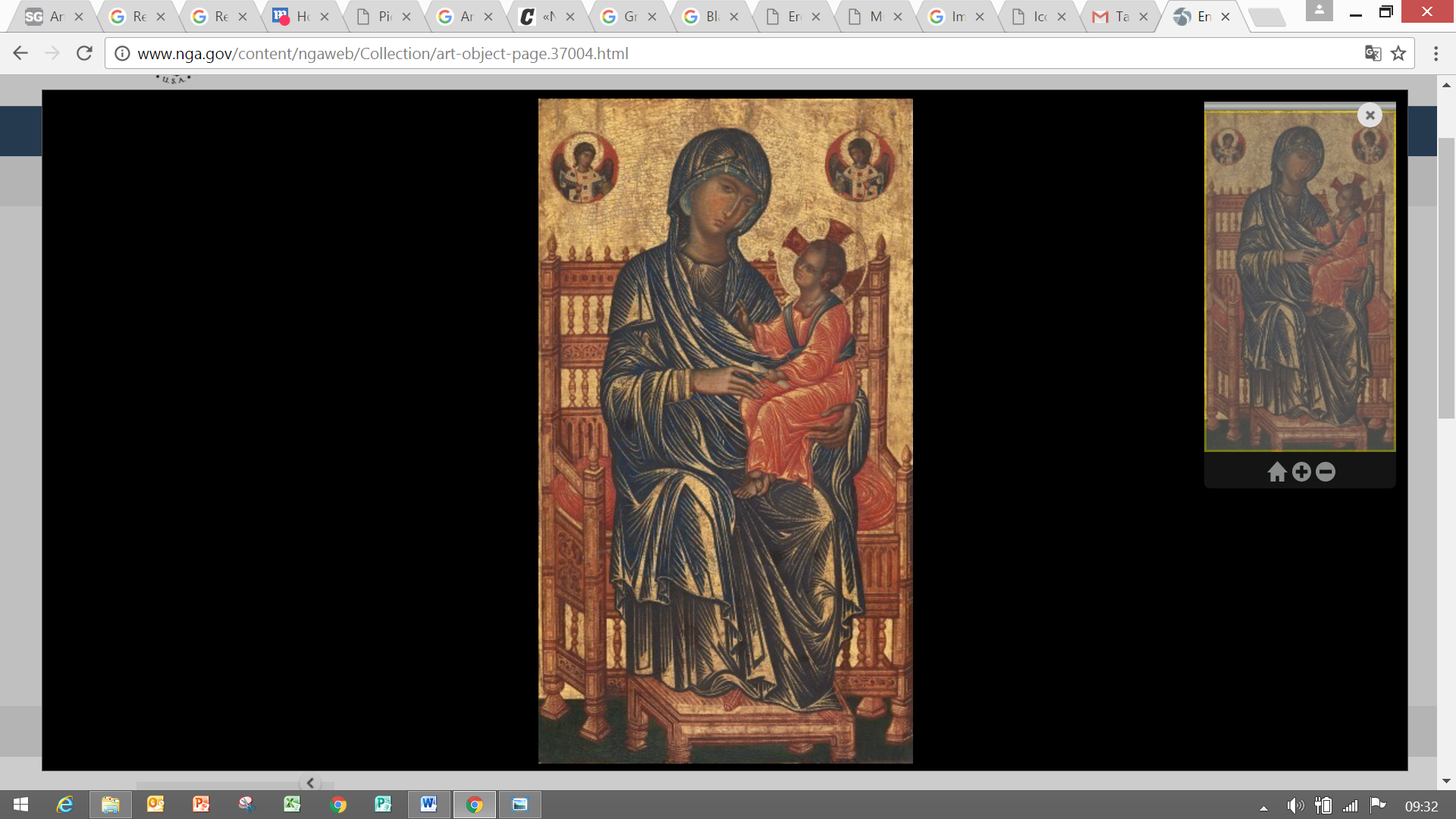Reset the image view with the home icon
Screen dimensions: 1456x819
[1277, 472]
